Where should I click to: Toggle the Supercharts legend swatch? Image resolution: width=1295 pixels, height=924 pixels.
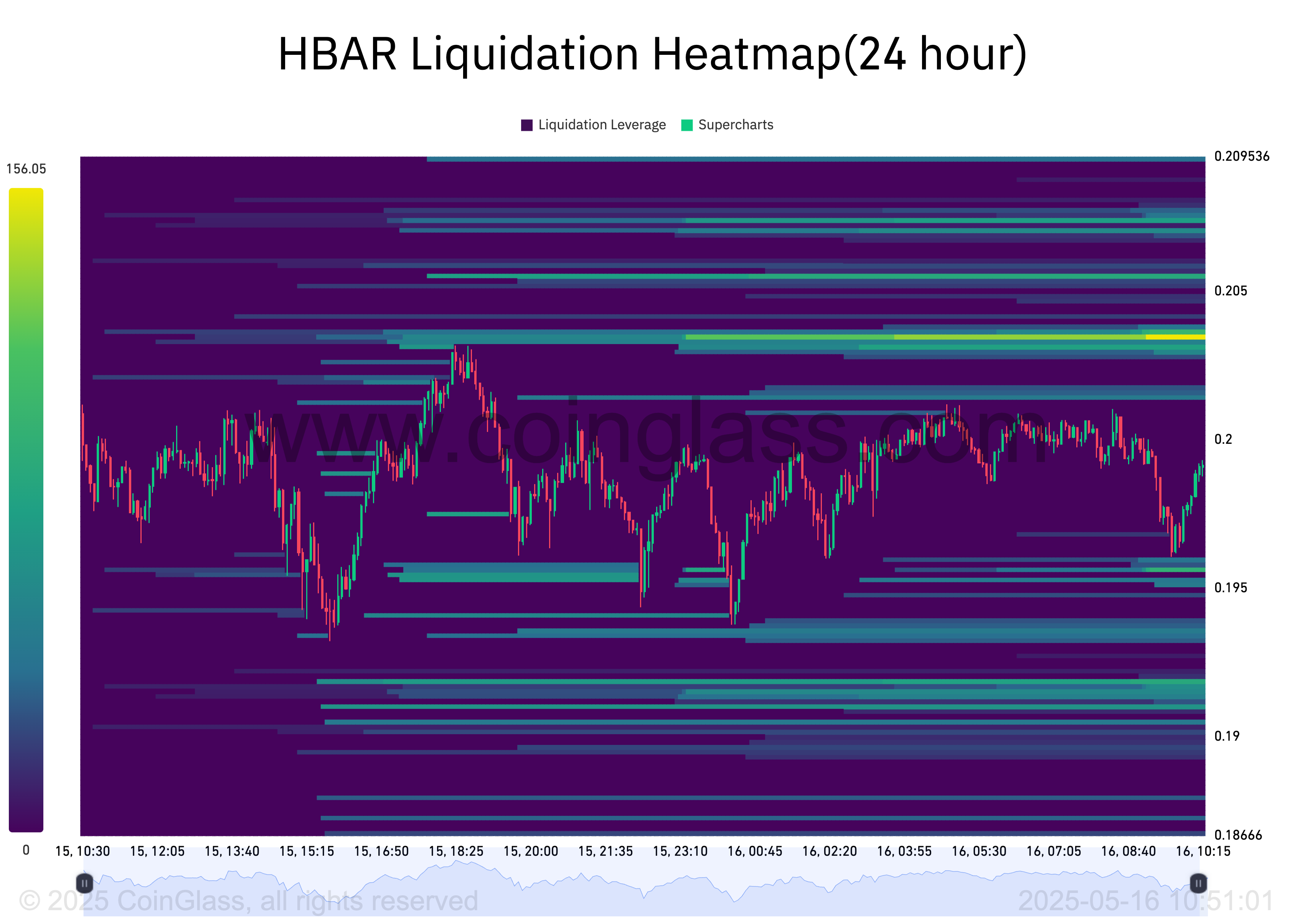(686, 125)
